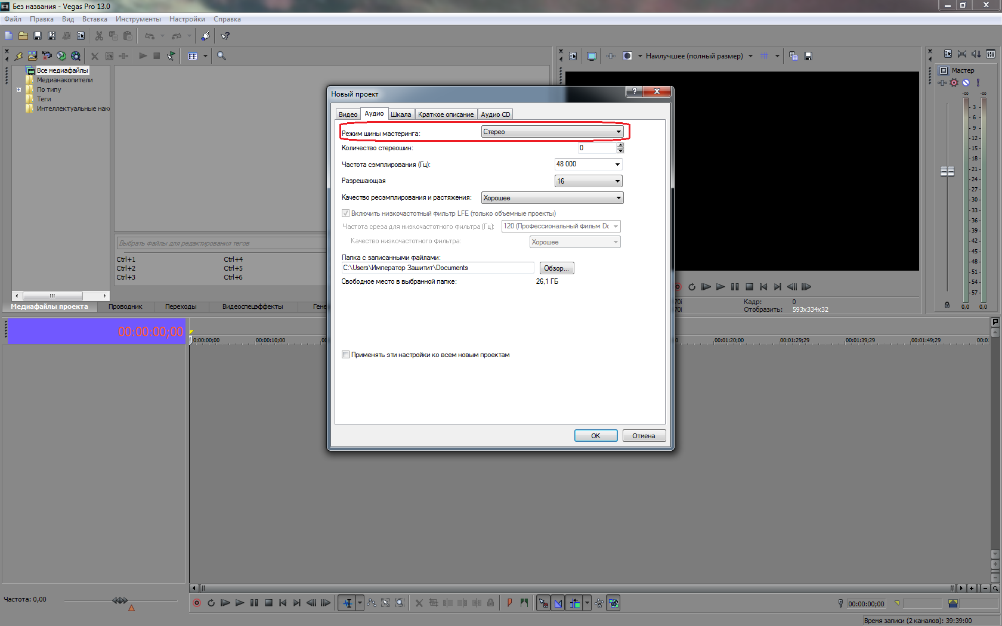Click the Dim output icon in Master panel
Viewport: 1002px width, 626px height.
976,54
